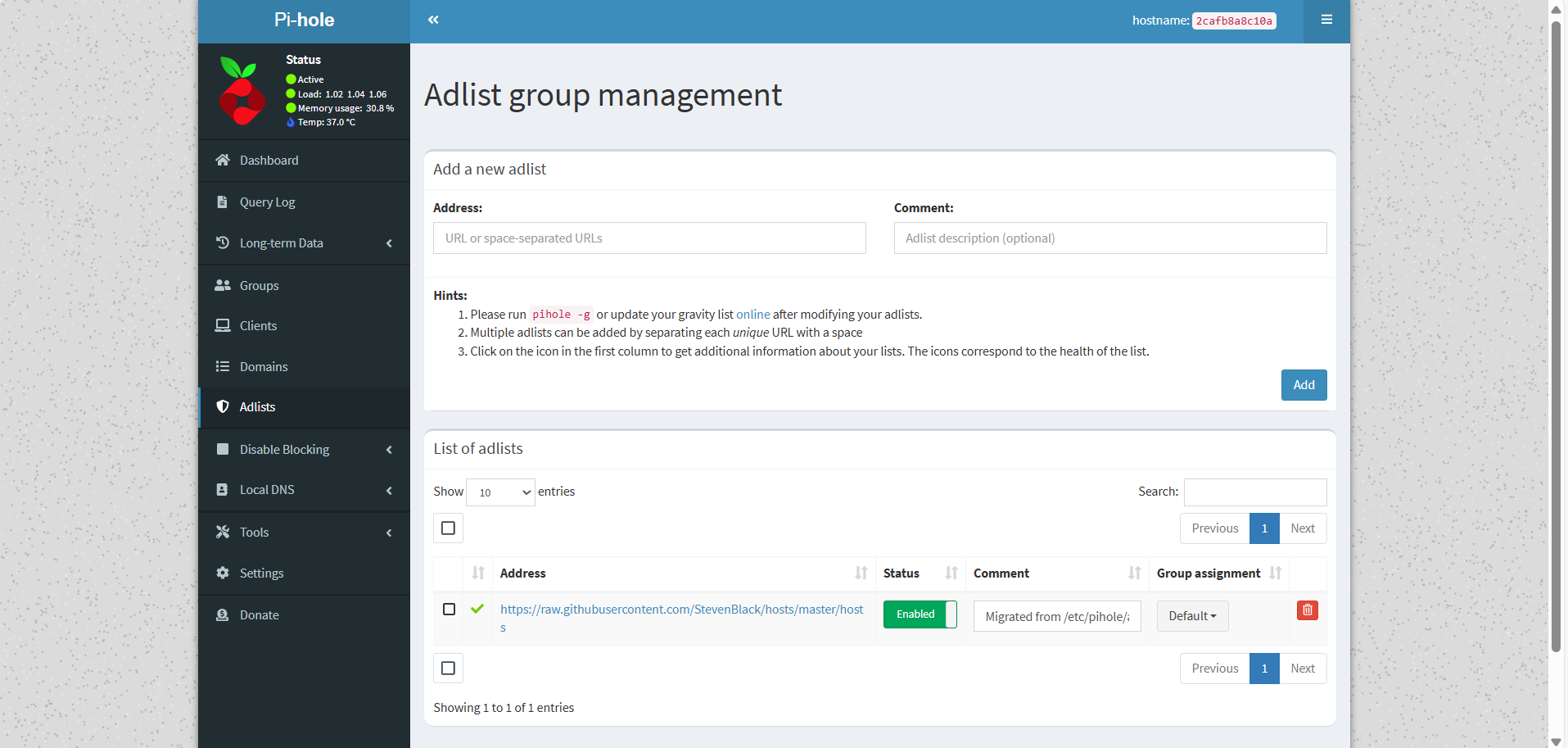Focus the adlist Address URL field

pos(649,238)
